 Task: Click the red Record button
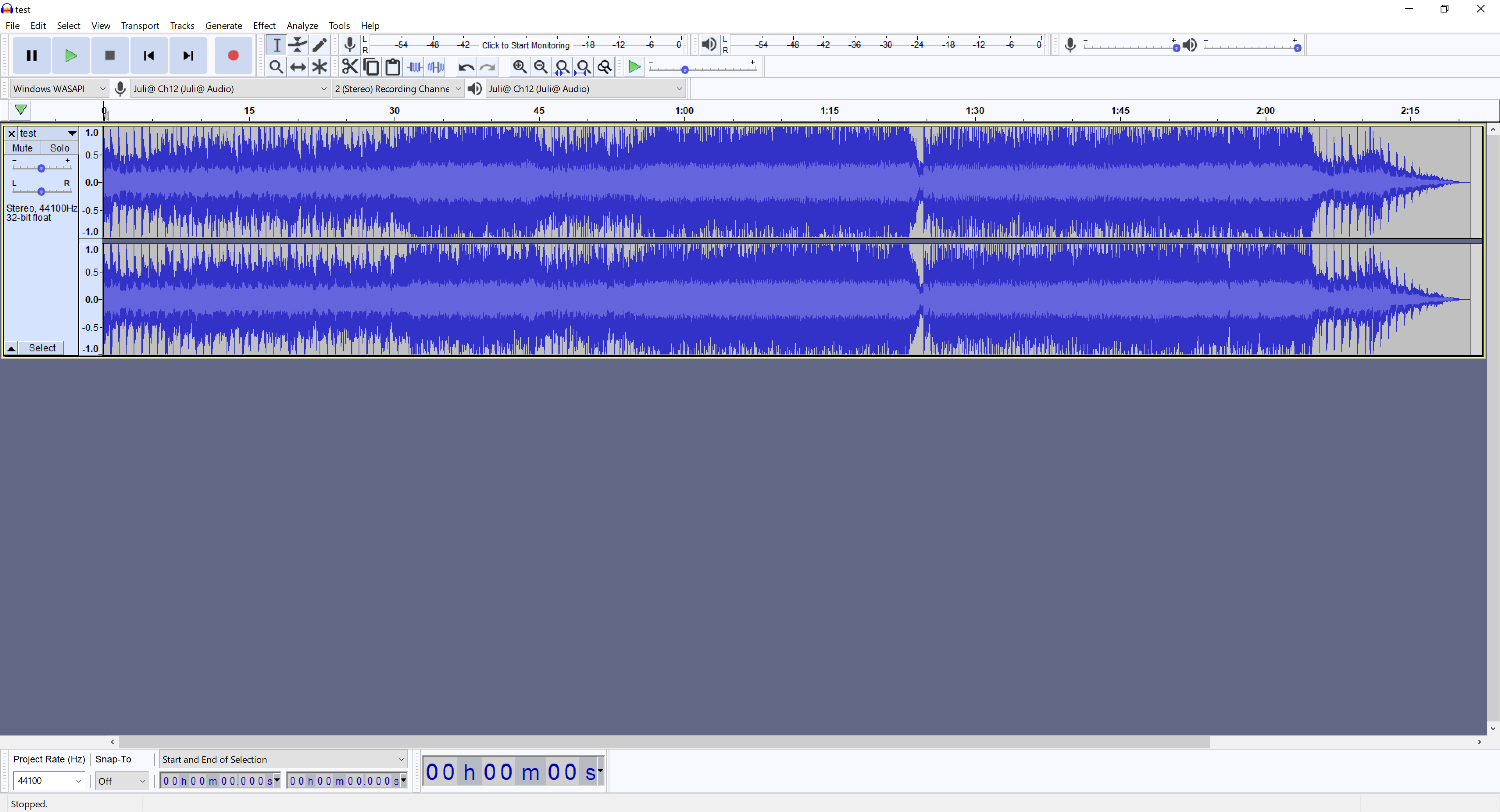click(x=233, y=56)
